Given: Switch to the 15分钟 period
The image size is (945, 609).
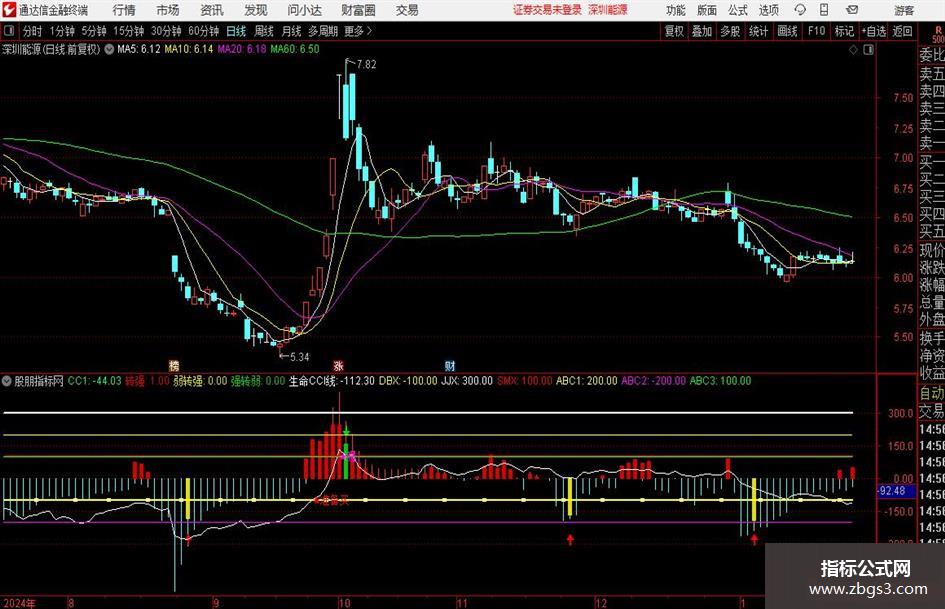Looking at the screenshot, I should point(129,31).
